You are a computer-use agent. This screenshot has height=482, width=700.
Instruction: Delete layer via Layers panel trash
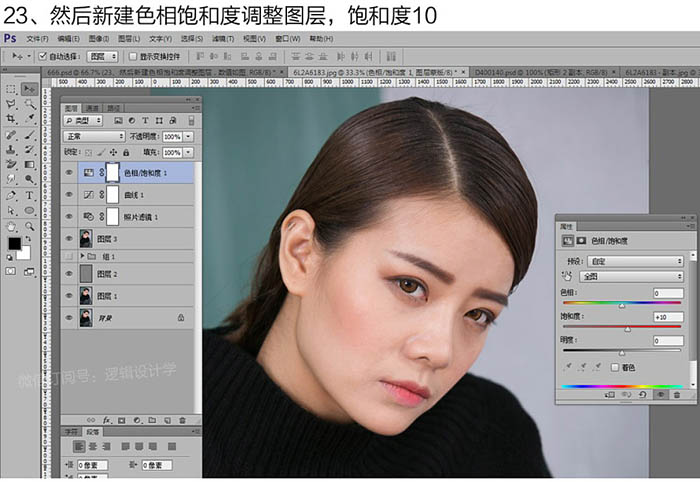coord(182,420)
